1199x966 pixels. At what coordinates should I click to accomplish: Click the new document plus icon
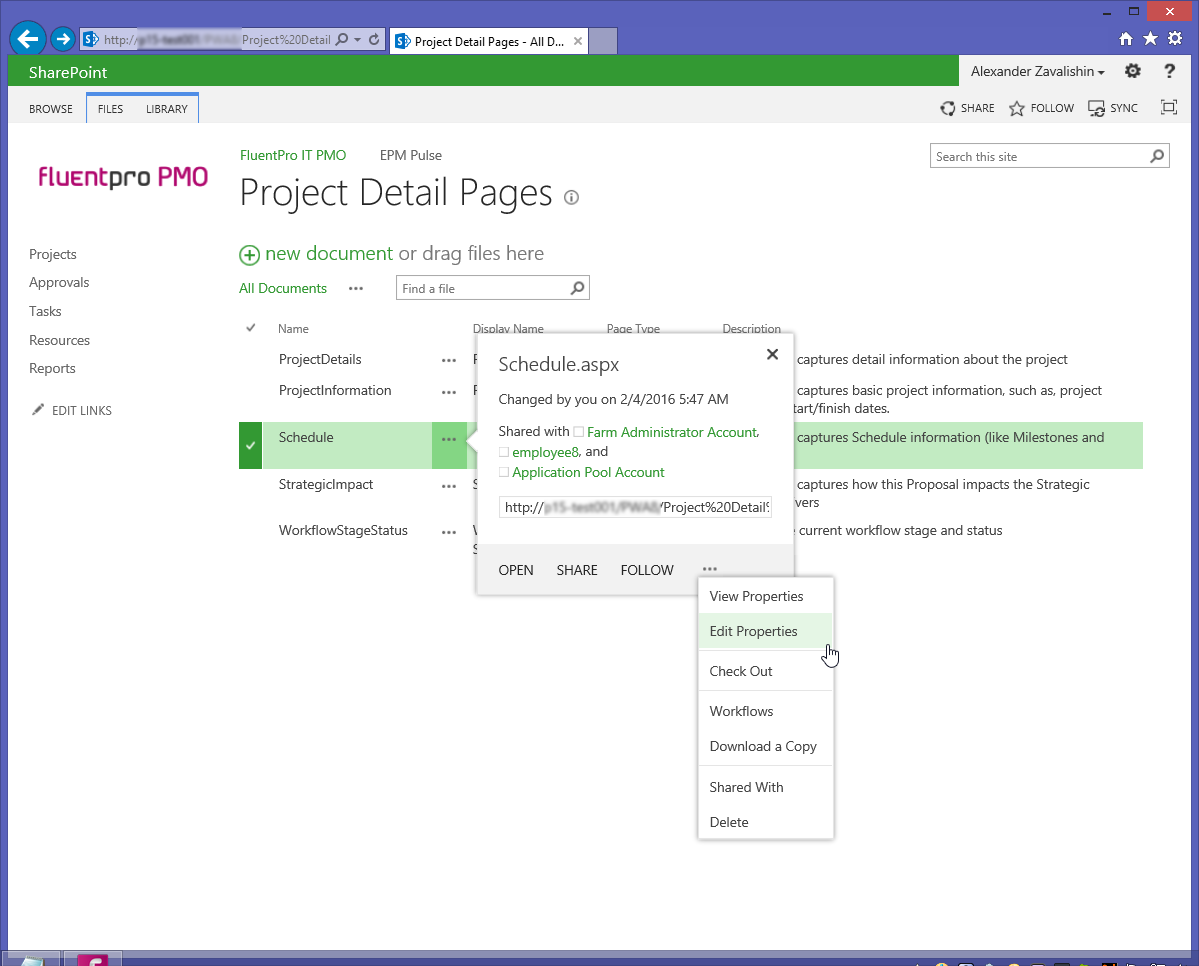pyautogui.click(x=249, y=255)
